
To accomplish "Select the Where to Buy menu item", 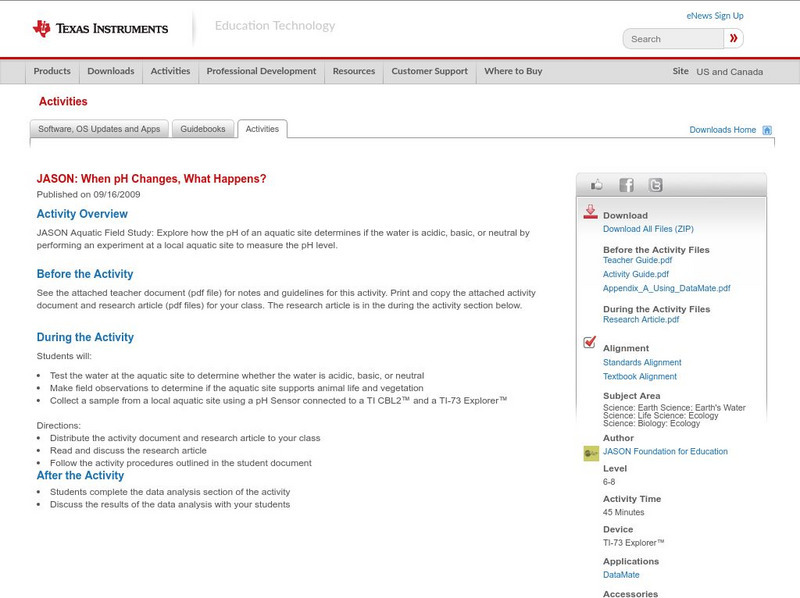I will tap(511, 71).
